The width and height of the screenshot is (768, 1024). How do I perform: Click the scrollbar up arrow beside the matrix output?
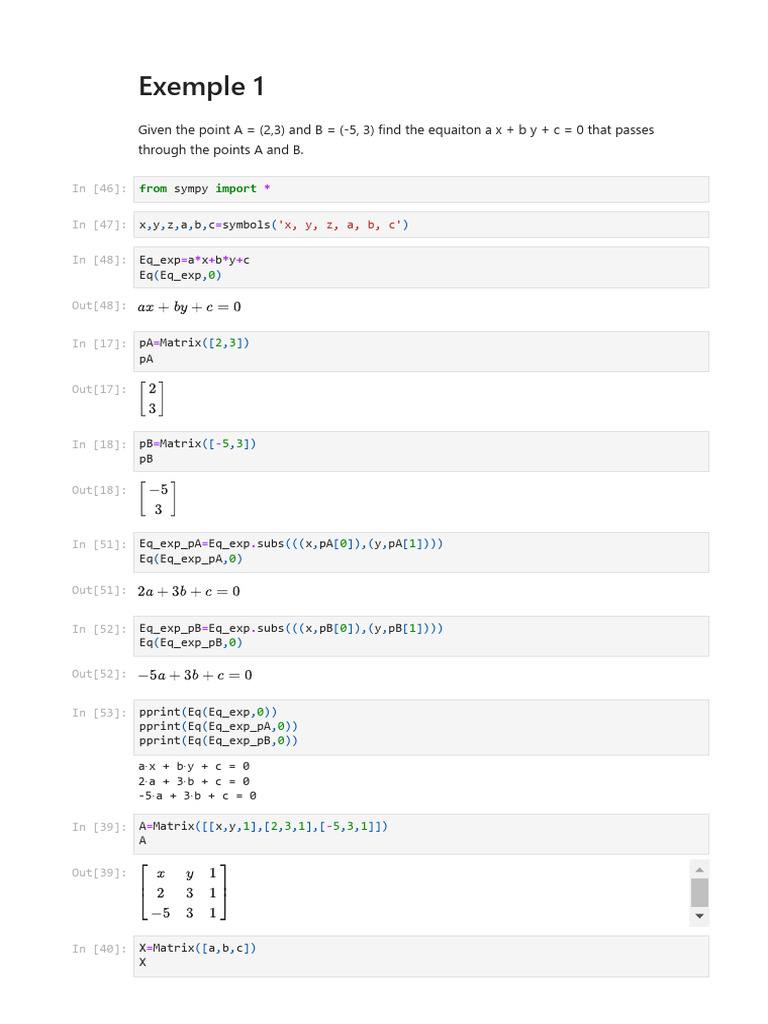pos(699,868)
